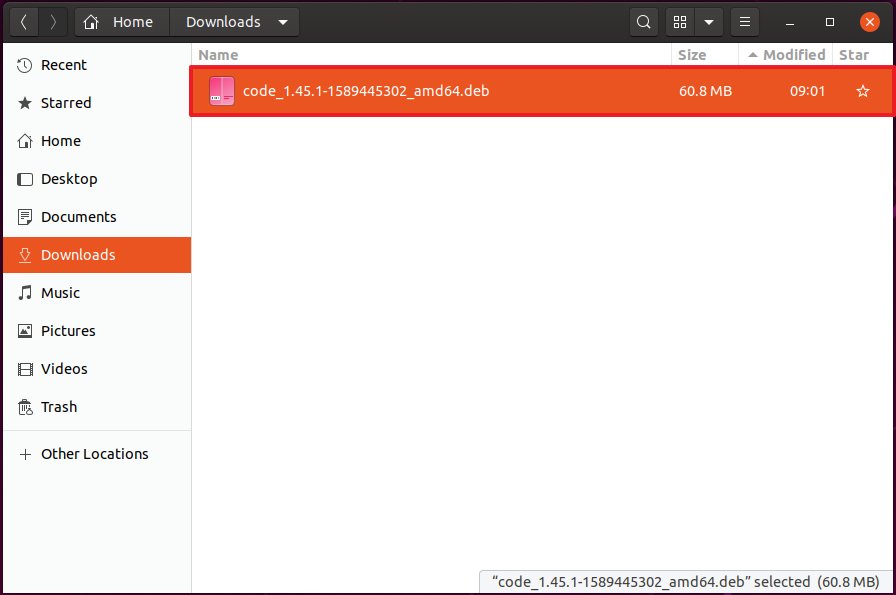Open Pictures in the sidebar
This screenshot has height=595, width=896.
(x=97, y=331)
